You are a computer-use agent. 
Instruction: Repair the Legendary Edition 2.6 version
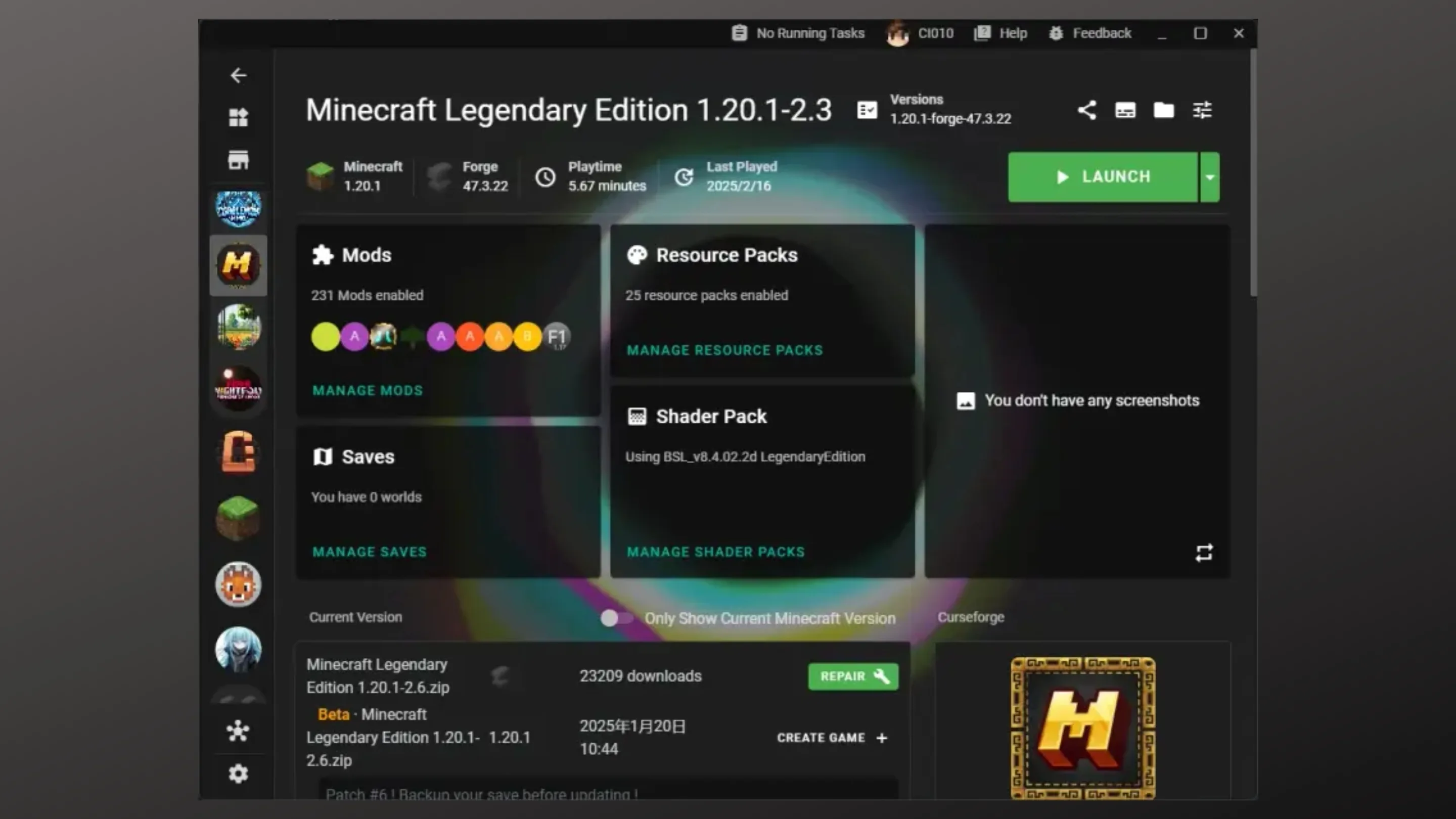(x=853, y=676)
